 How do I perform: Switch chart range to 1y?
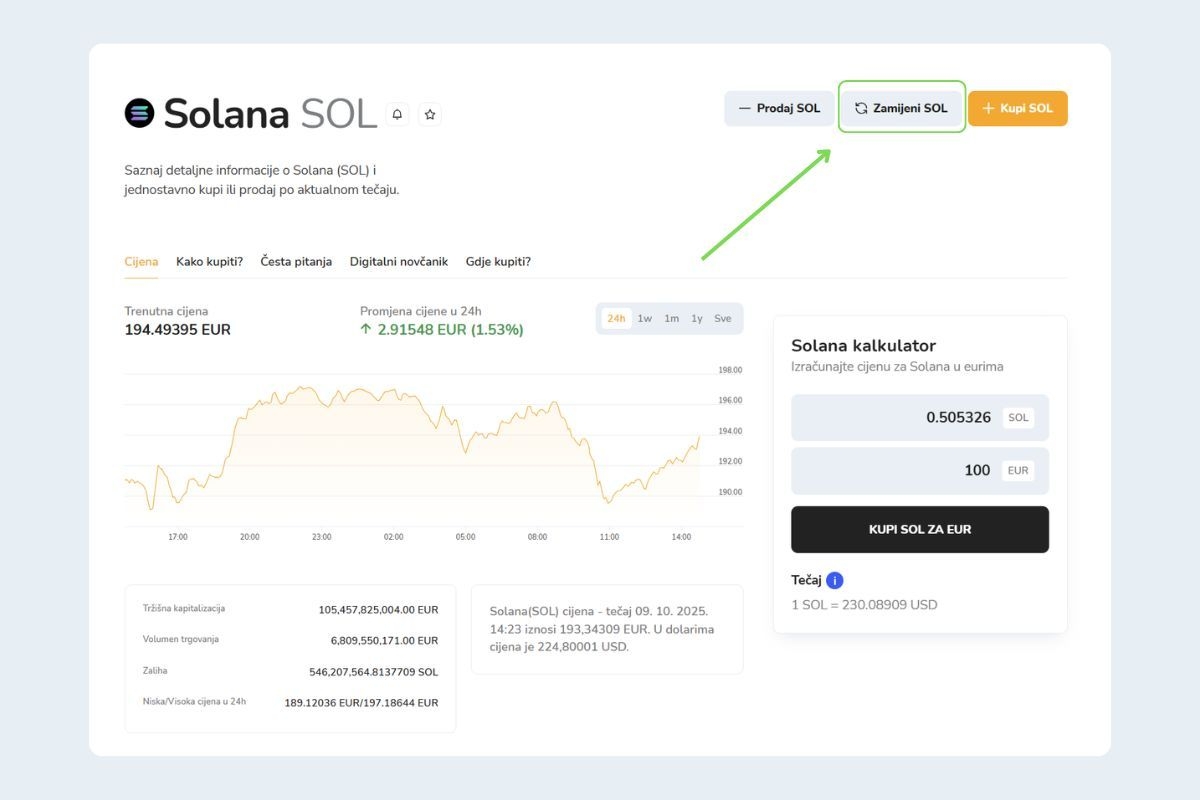(x=697, y=318)
